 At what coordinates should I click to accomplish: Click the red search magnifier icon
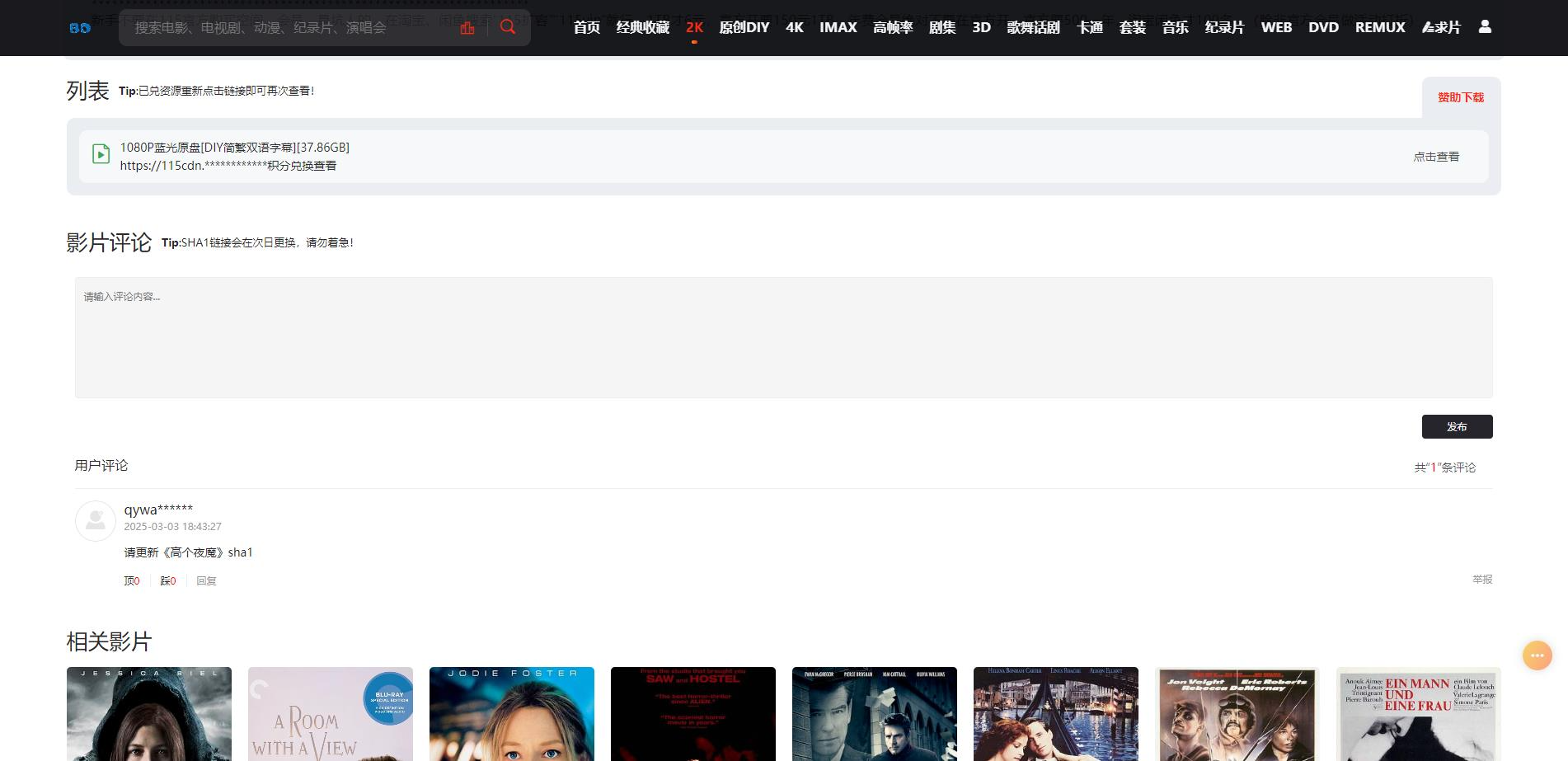pos(508,27)
